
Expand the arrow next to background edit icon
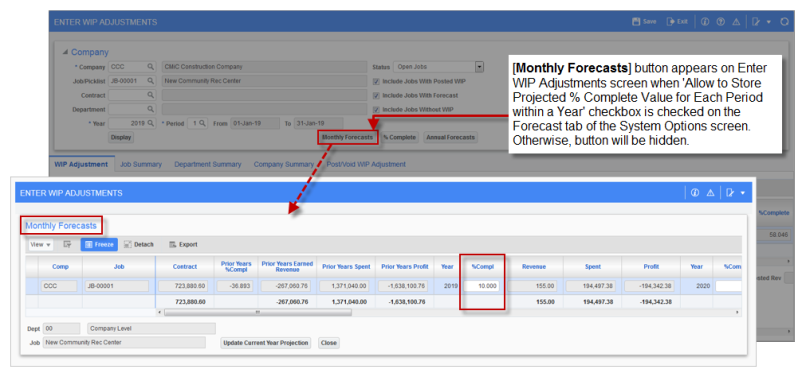[x=769, y=23]
